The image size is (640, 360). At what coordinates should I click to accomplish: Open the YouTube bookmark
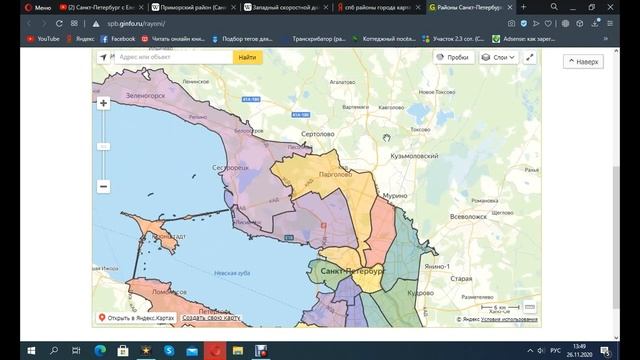[43, 39]
